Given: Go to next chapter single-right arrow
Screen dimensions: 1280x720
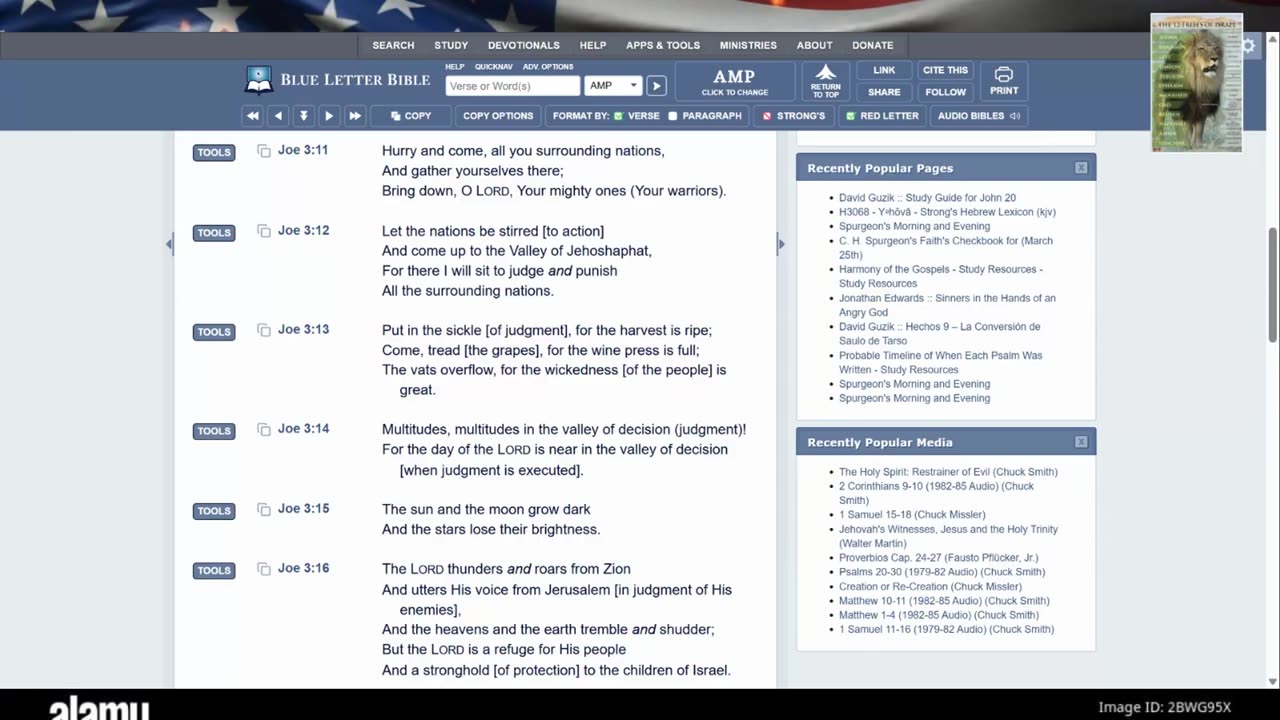Looking at the screenshot, I should click(x=329, y=116).
